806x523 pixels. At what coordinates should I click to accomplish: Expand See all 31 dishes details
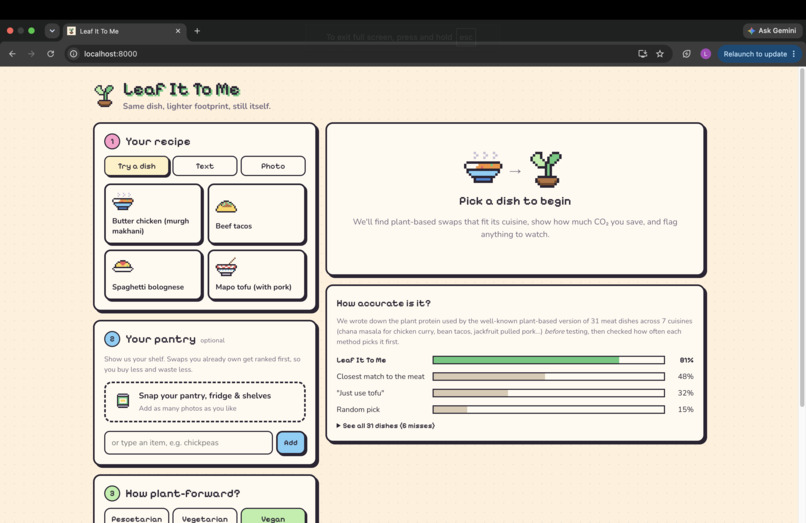point(386,426)
